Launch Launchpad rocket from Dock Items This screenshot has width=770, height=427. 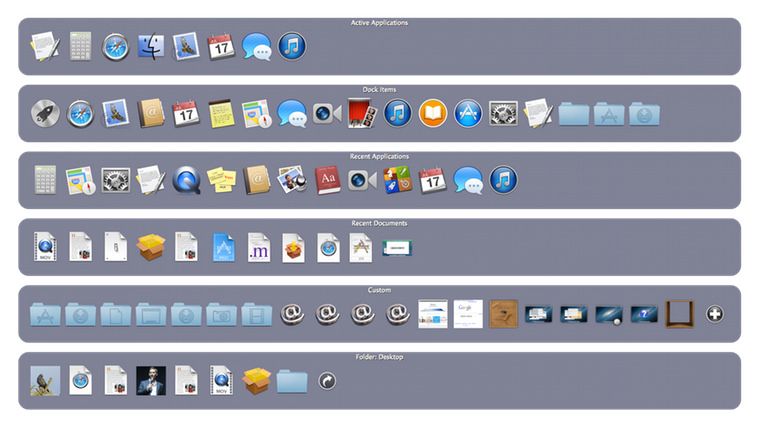(45, 113)
